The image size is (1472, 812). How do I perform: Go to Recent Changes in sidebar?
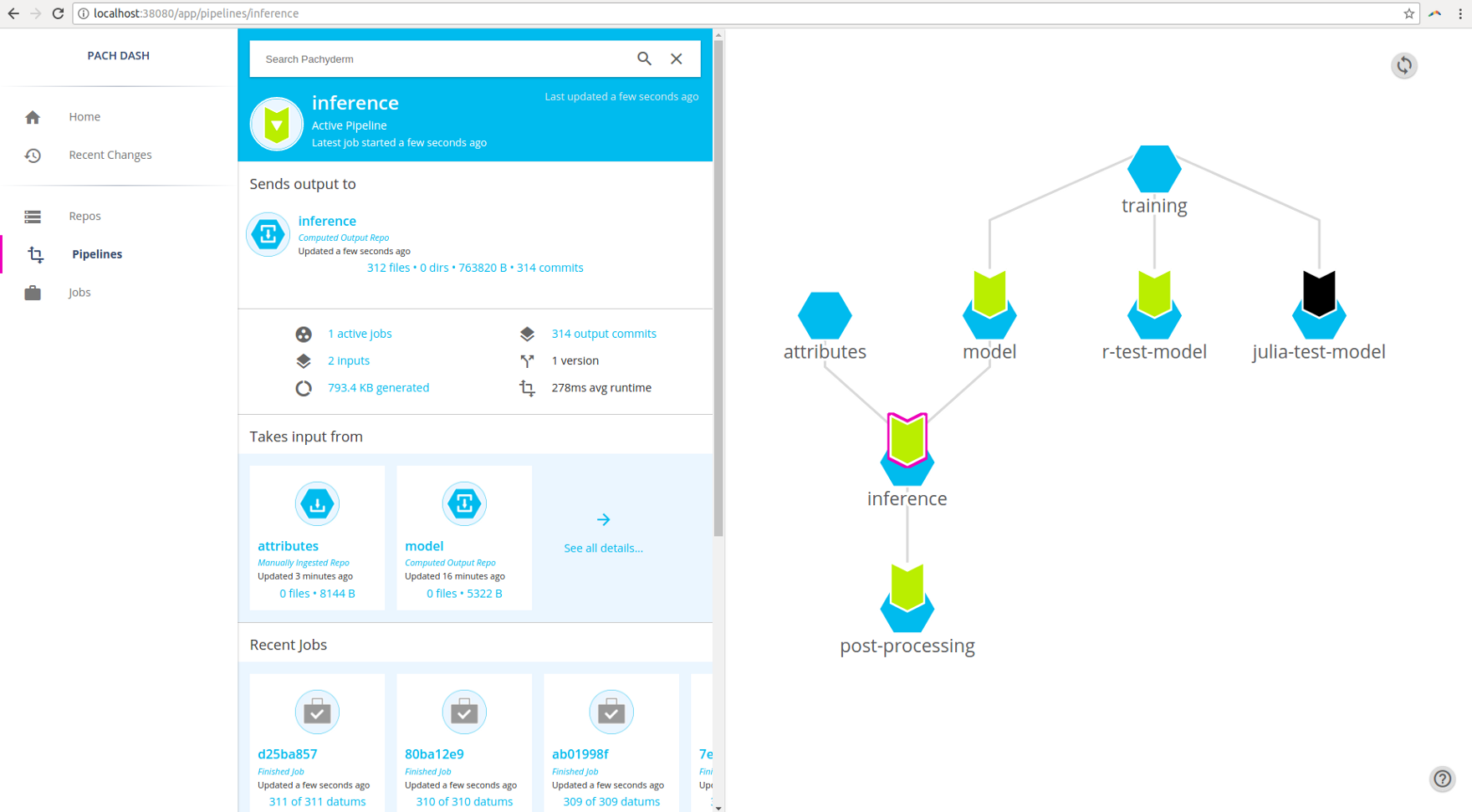[x=110, y=155]
